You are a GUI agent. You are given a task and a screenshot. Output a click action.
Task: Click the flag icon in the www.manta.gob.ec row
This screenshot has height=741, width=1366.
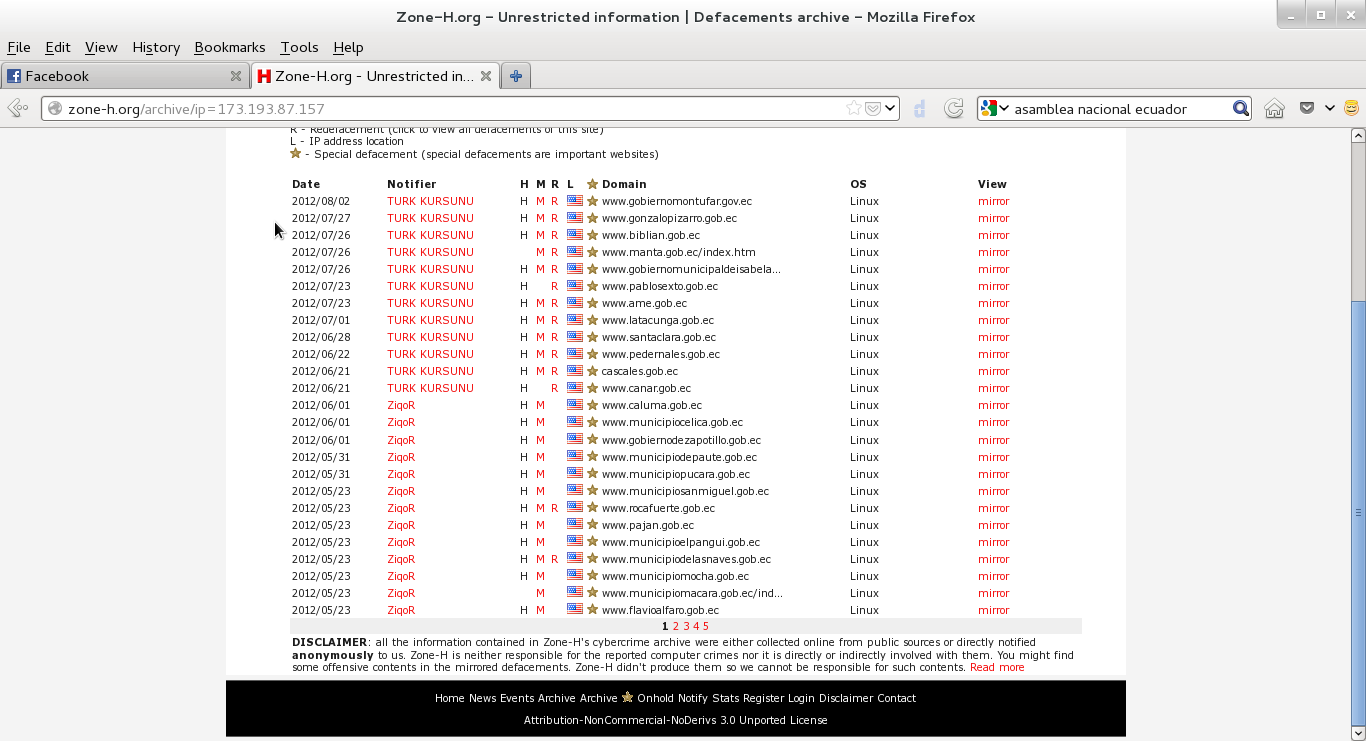click(x=575, y=252)
